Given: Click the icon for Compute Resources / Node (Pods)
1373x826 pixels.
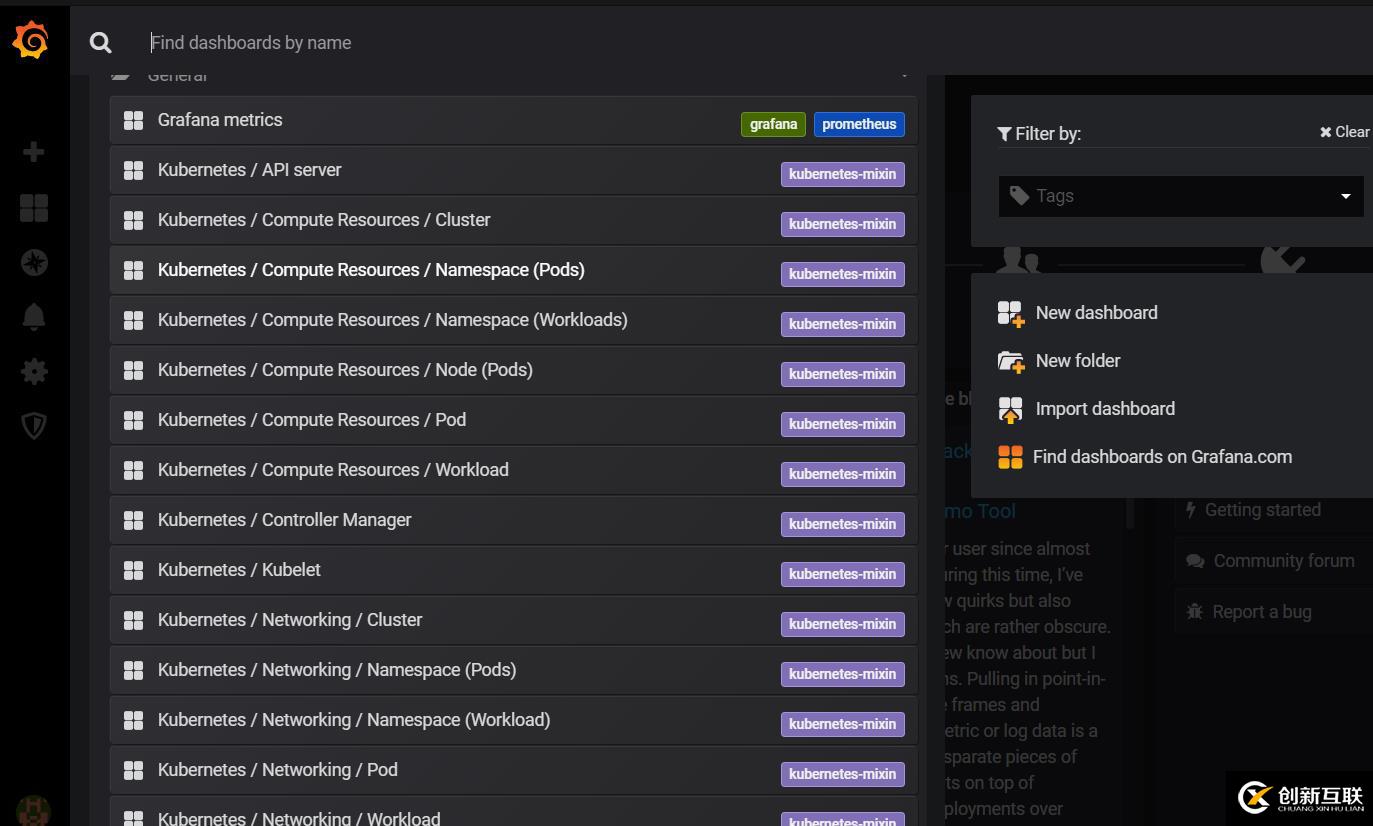Looking at the screenshot, I should tap(133, 370).
